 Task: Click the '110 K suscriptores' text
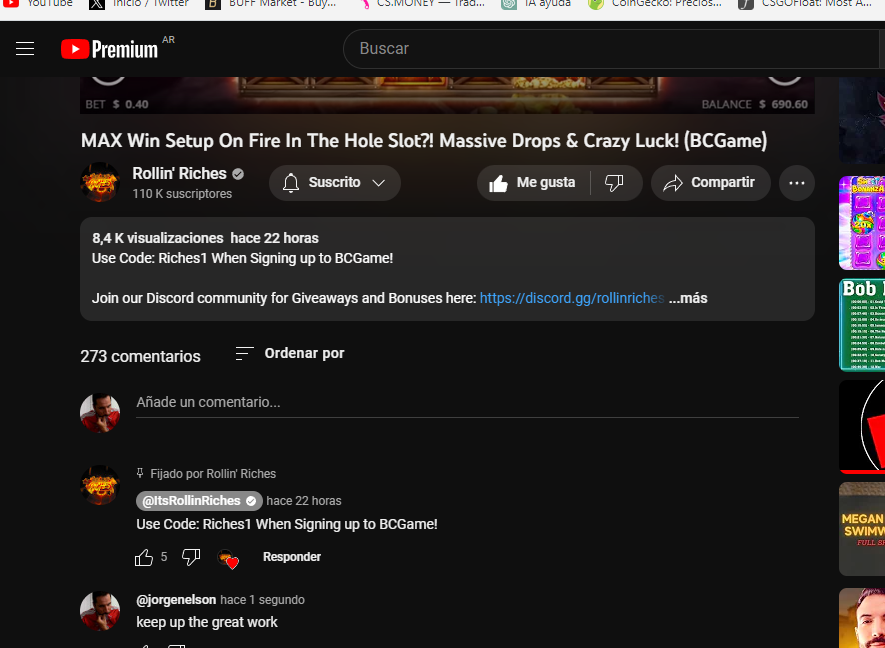(x=182, y=194)
